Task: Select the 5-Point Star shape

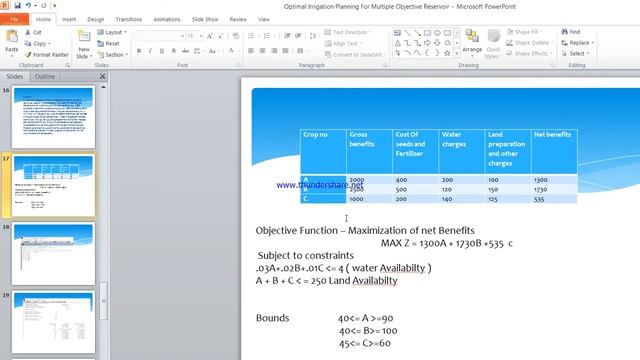Action: [447, 53]
